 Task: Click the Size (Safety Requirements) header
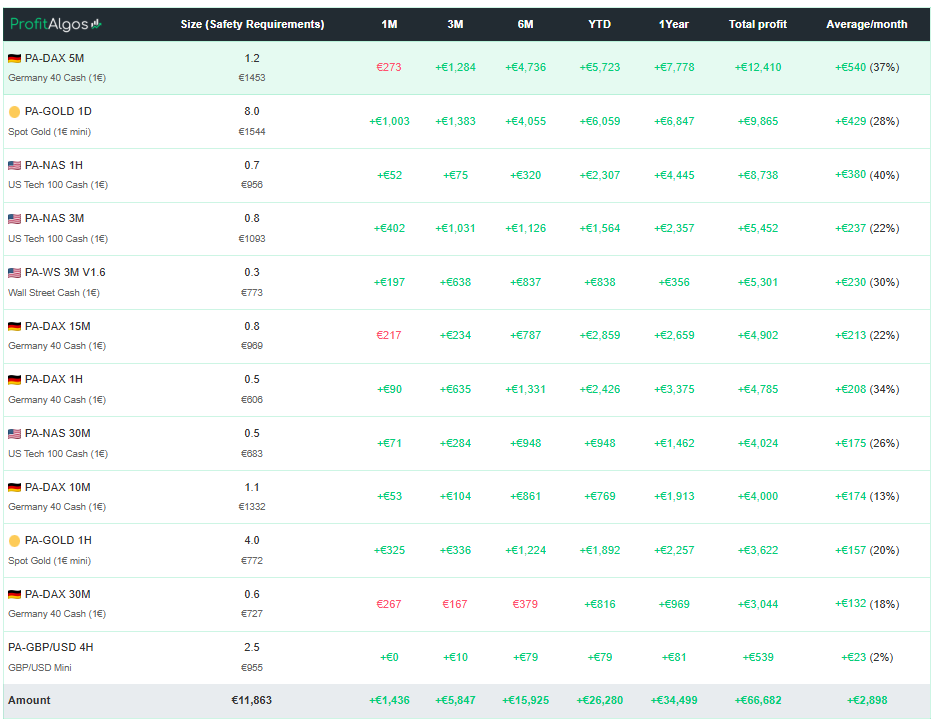click(x=252, y=24)
